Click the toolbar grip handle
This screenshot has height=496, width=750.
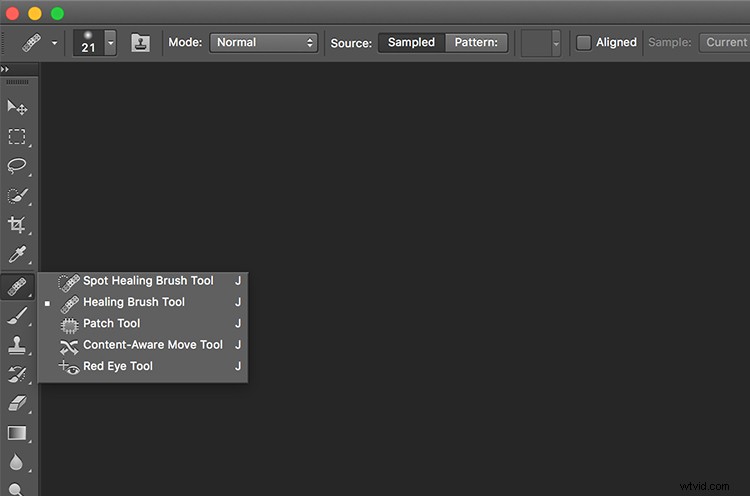(x=17, y=82)
